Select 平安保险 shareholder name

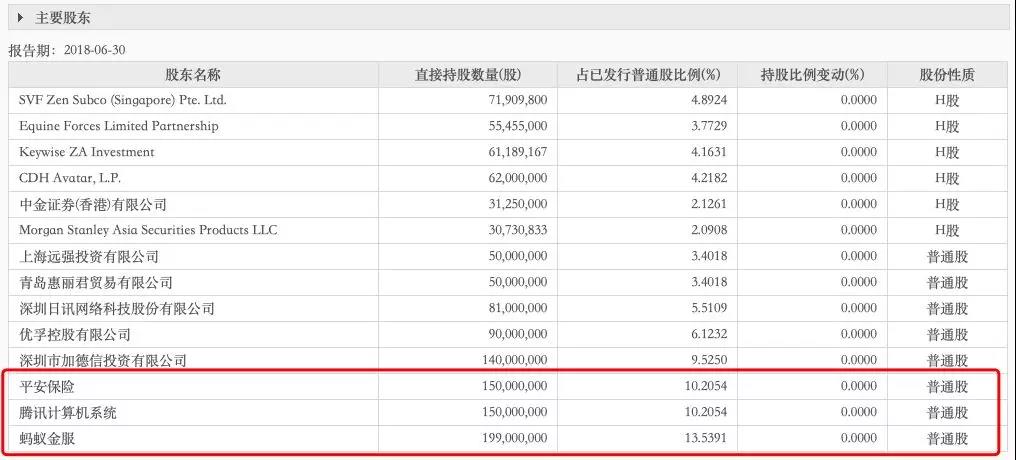point(47,387)
